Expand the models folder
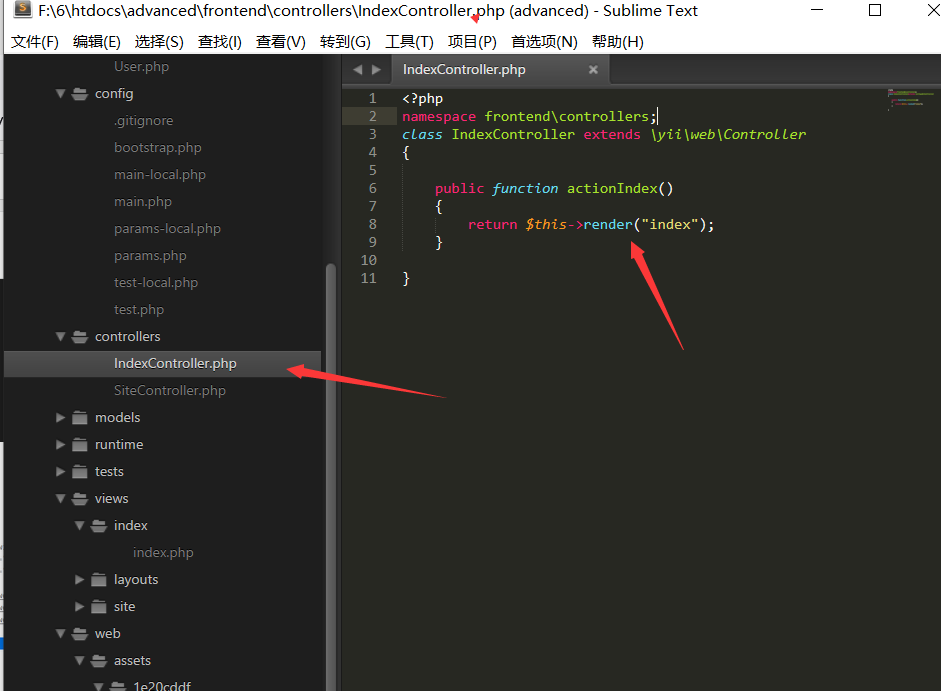 (61, 418)
